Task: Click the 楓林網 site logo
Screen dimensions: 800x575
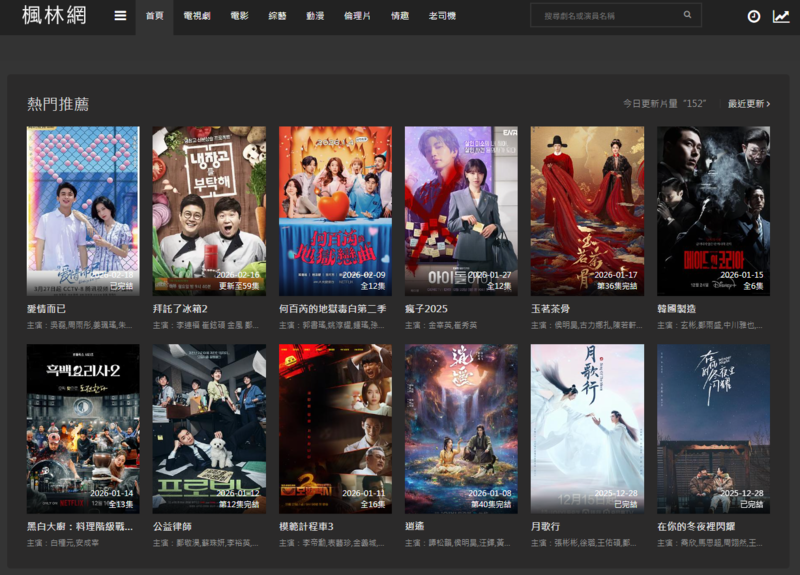Action: click(x=54, y=16)
